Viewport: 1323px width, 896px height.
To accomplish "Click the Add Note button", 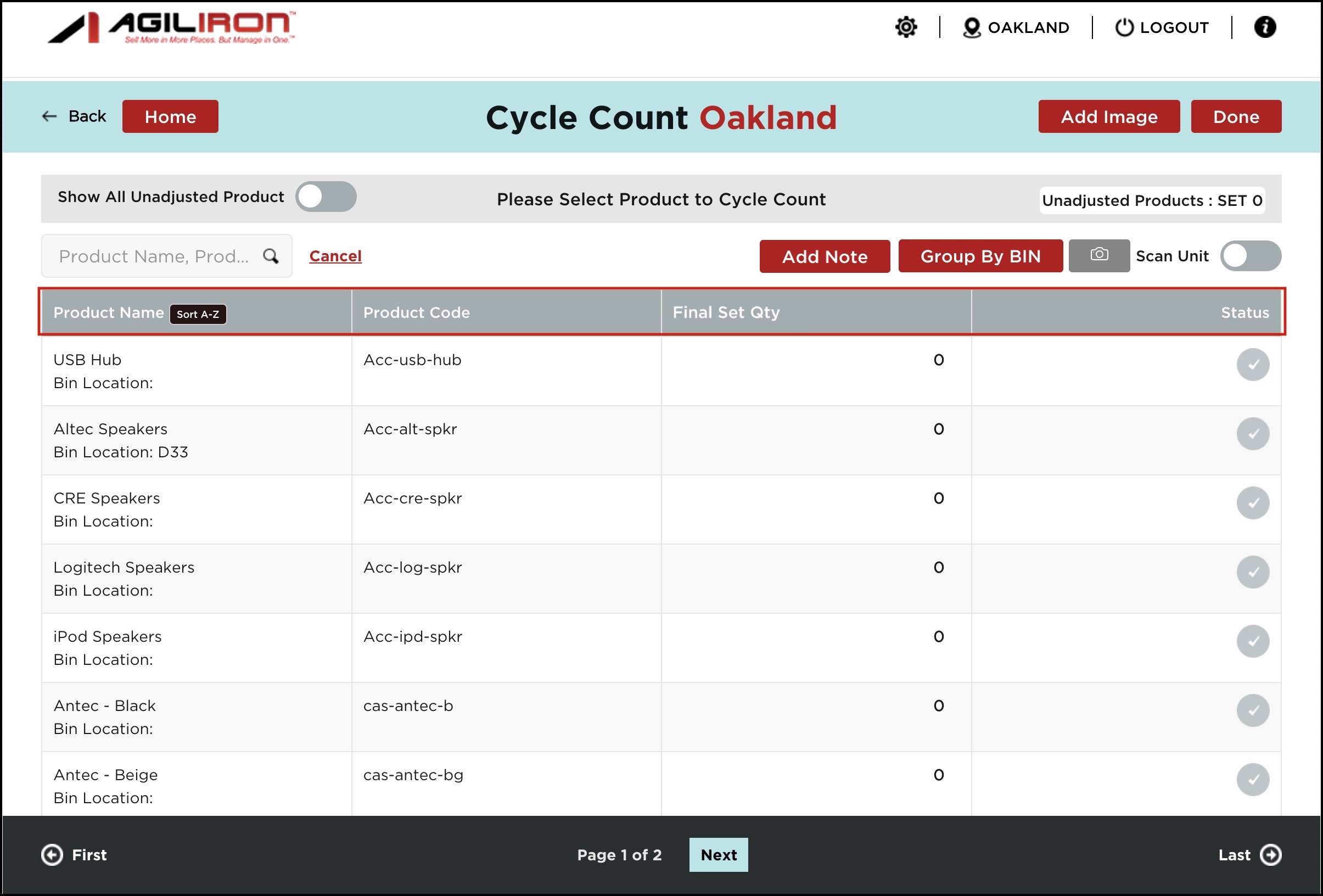I will tap(824, 256).
